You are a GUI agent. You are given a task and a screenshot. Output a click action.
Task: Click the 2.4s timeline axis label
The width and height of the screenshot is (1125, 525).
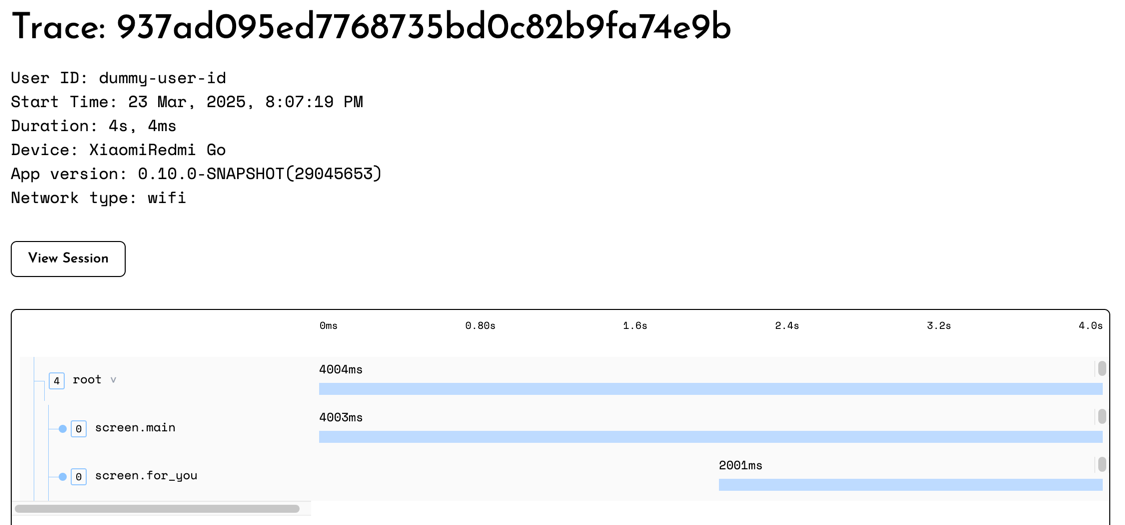(787, 326)
